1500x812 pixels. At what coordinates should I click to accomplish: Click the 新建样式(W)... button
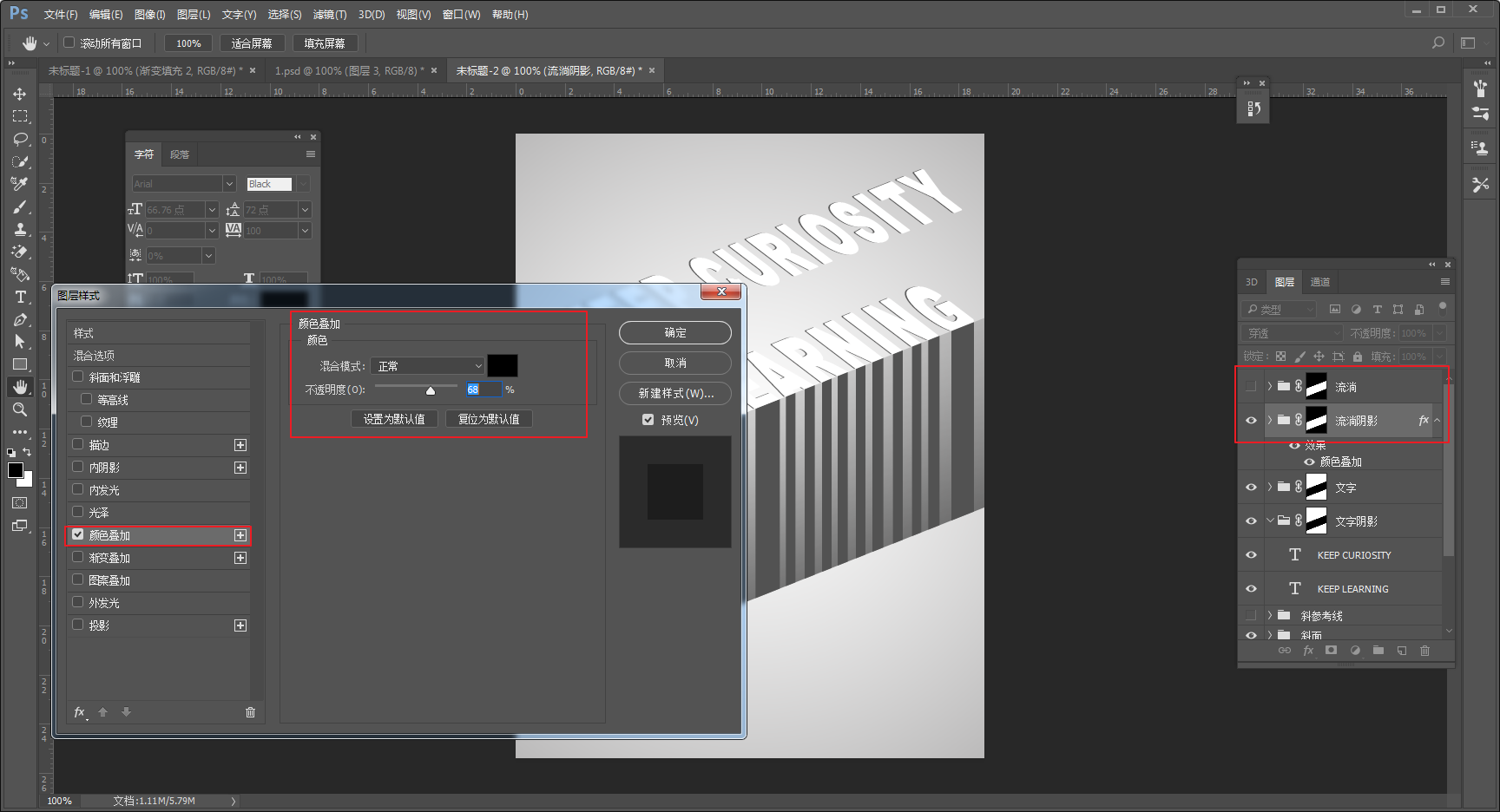point(675,394)
